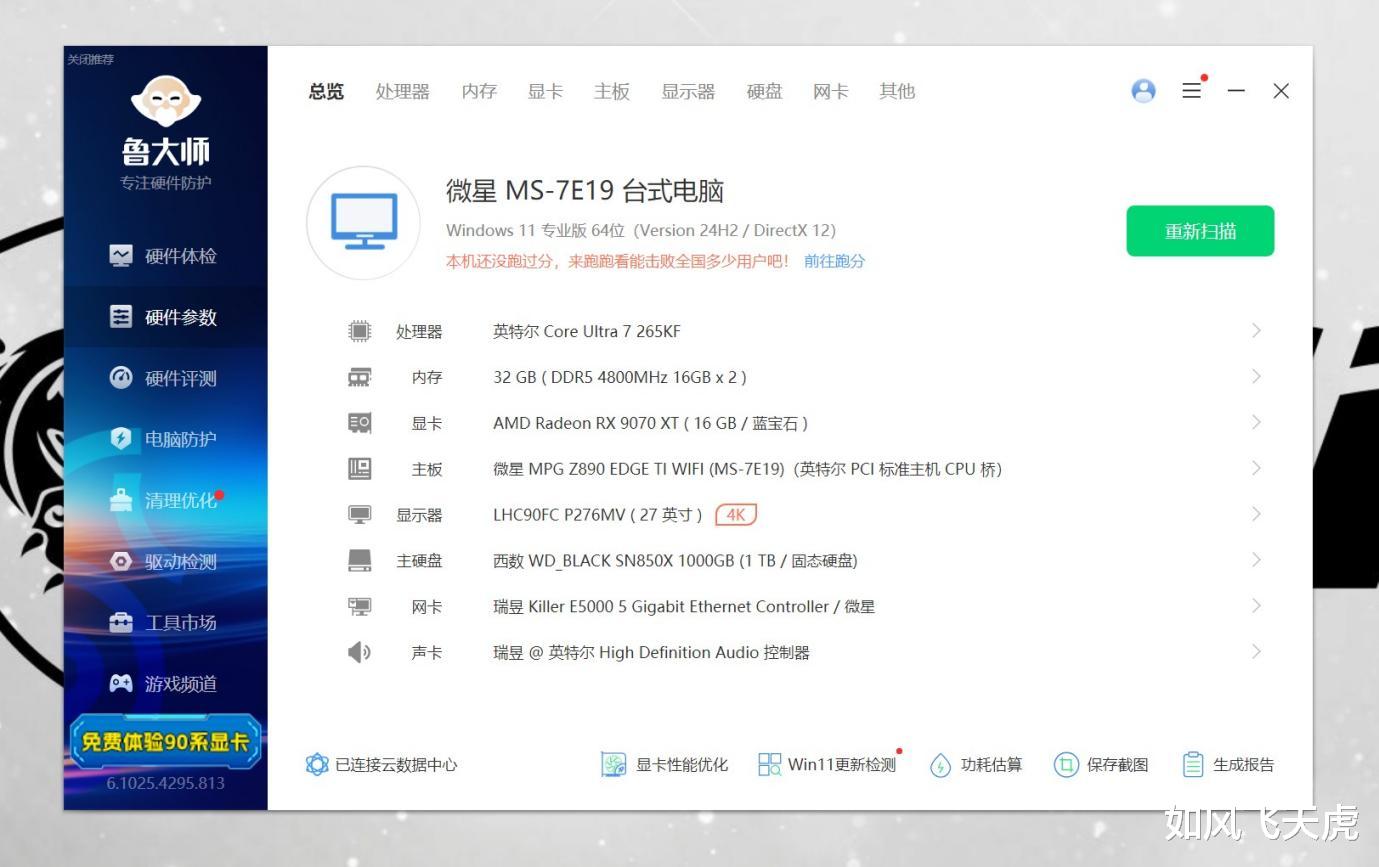Click 英特尔 Core Ultra 7 265KF text
The width and height of the screenshot is (1379, 867).
click(587, 332)
